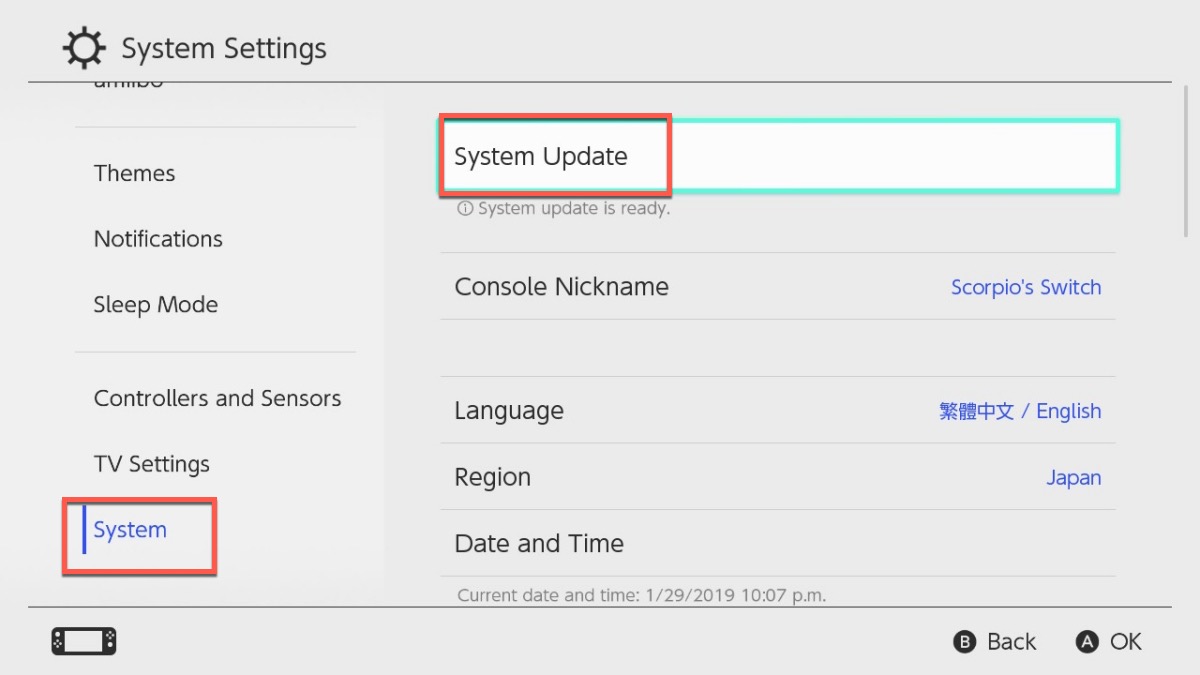The height and width of the screenshot is (675, 1200).
Task: Start the System Update
Action: 778,156
